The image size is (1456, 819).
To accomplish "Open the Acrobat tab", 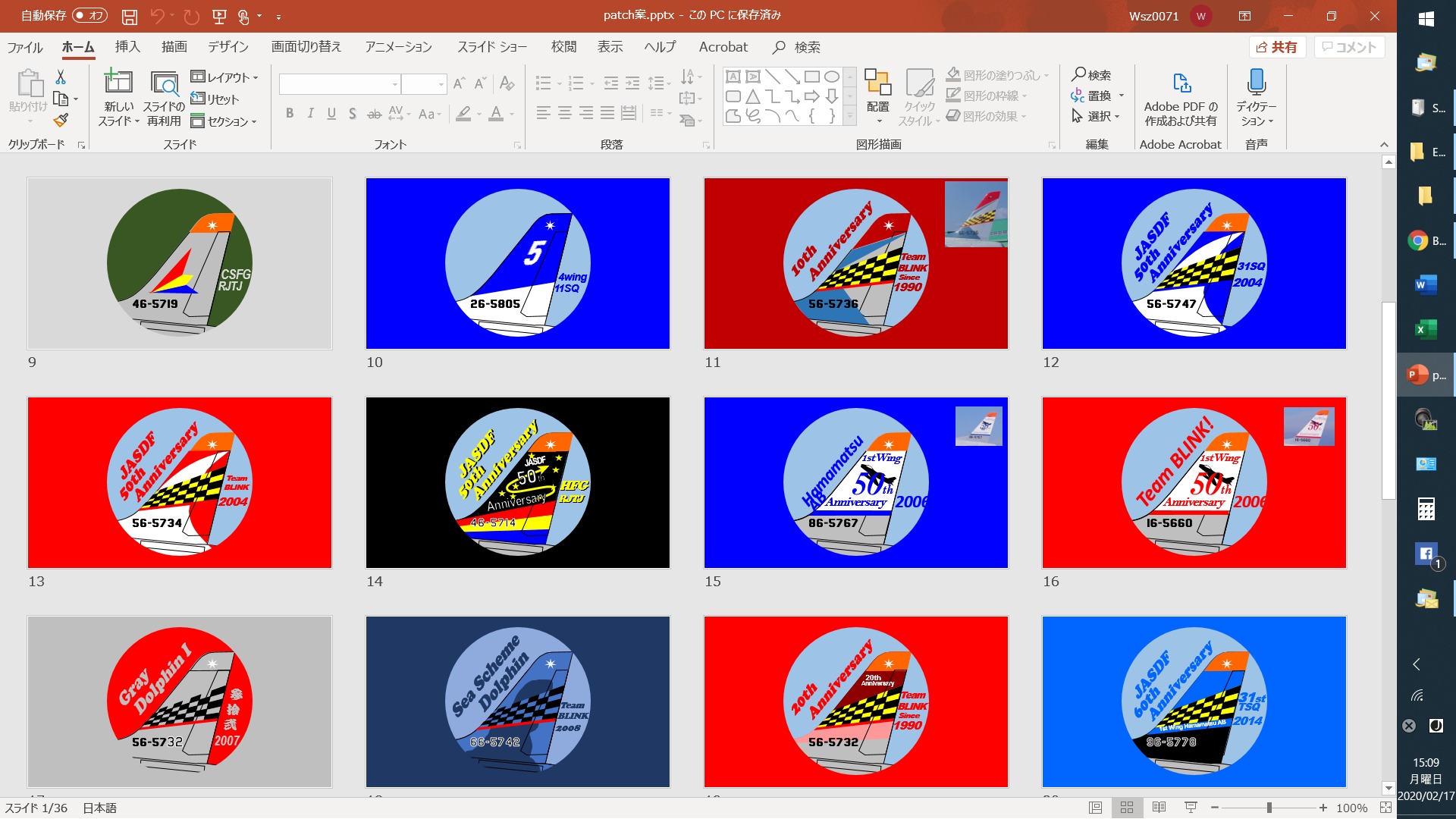I will [723, 47].
